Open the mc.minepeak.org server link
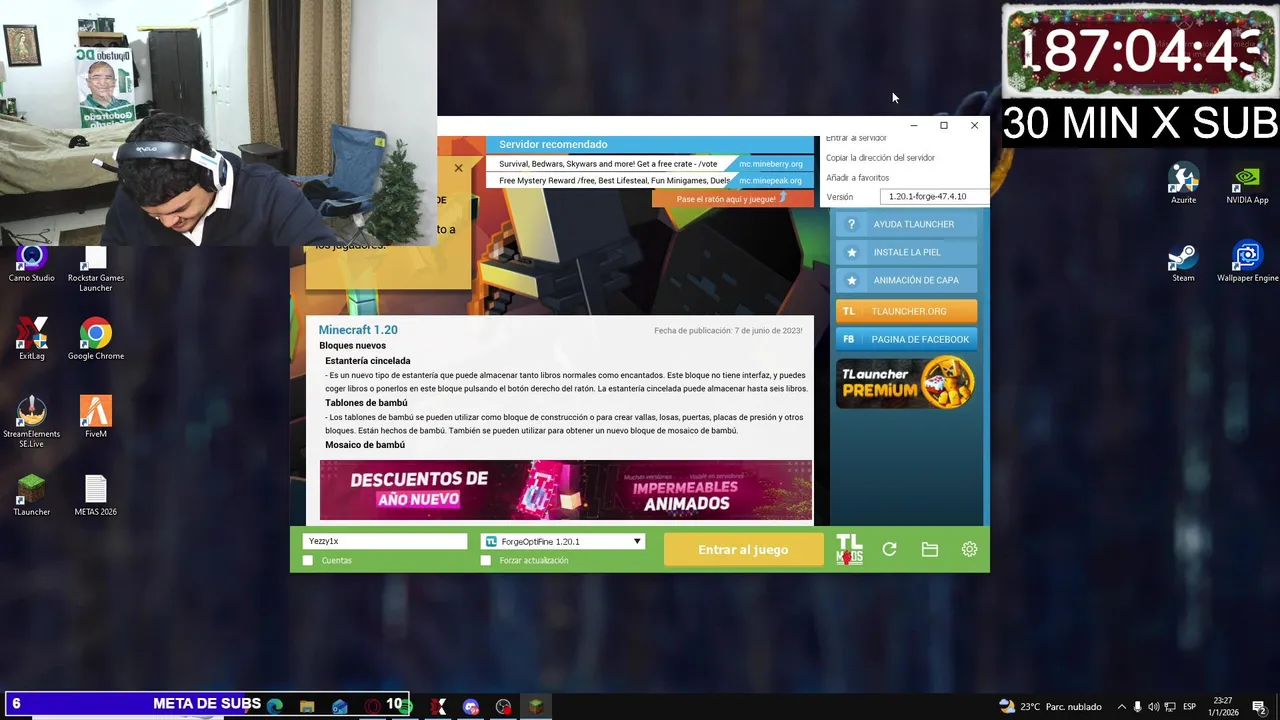This screenshot has width=1280, height=720. point(770,181)
